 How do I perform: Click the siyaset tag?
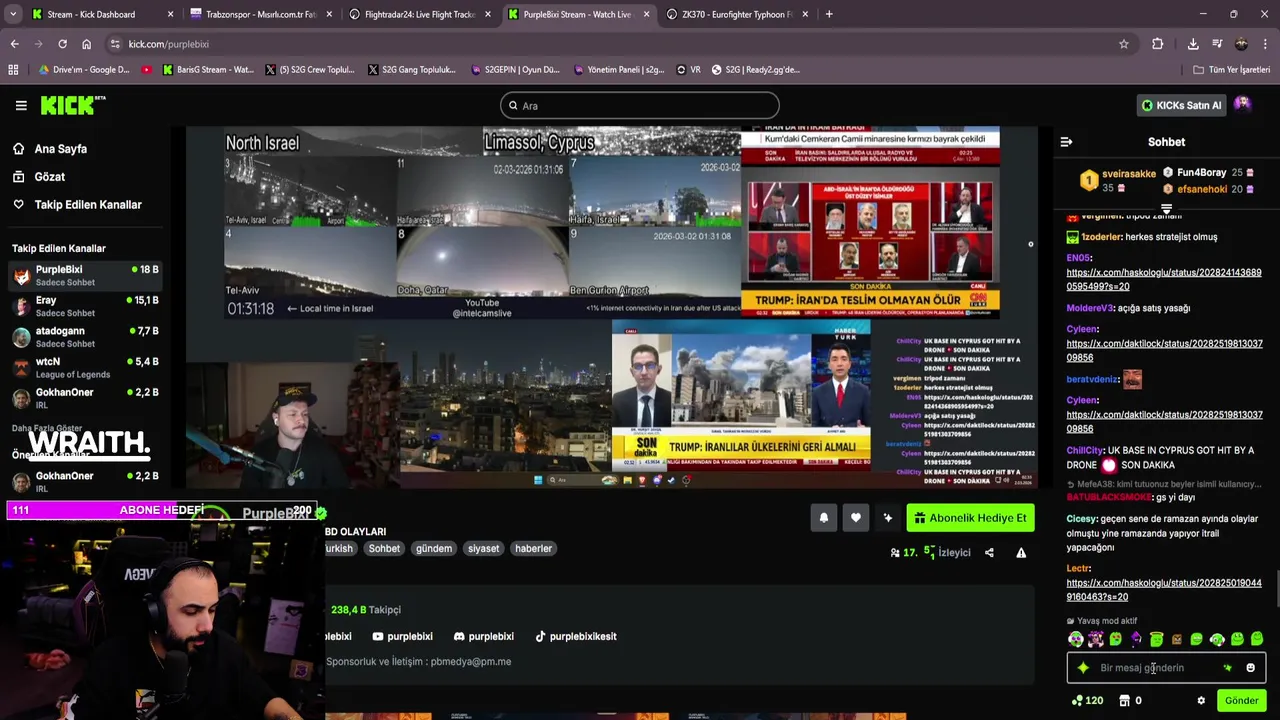pos(483,548)
